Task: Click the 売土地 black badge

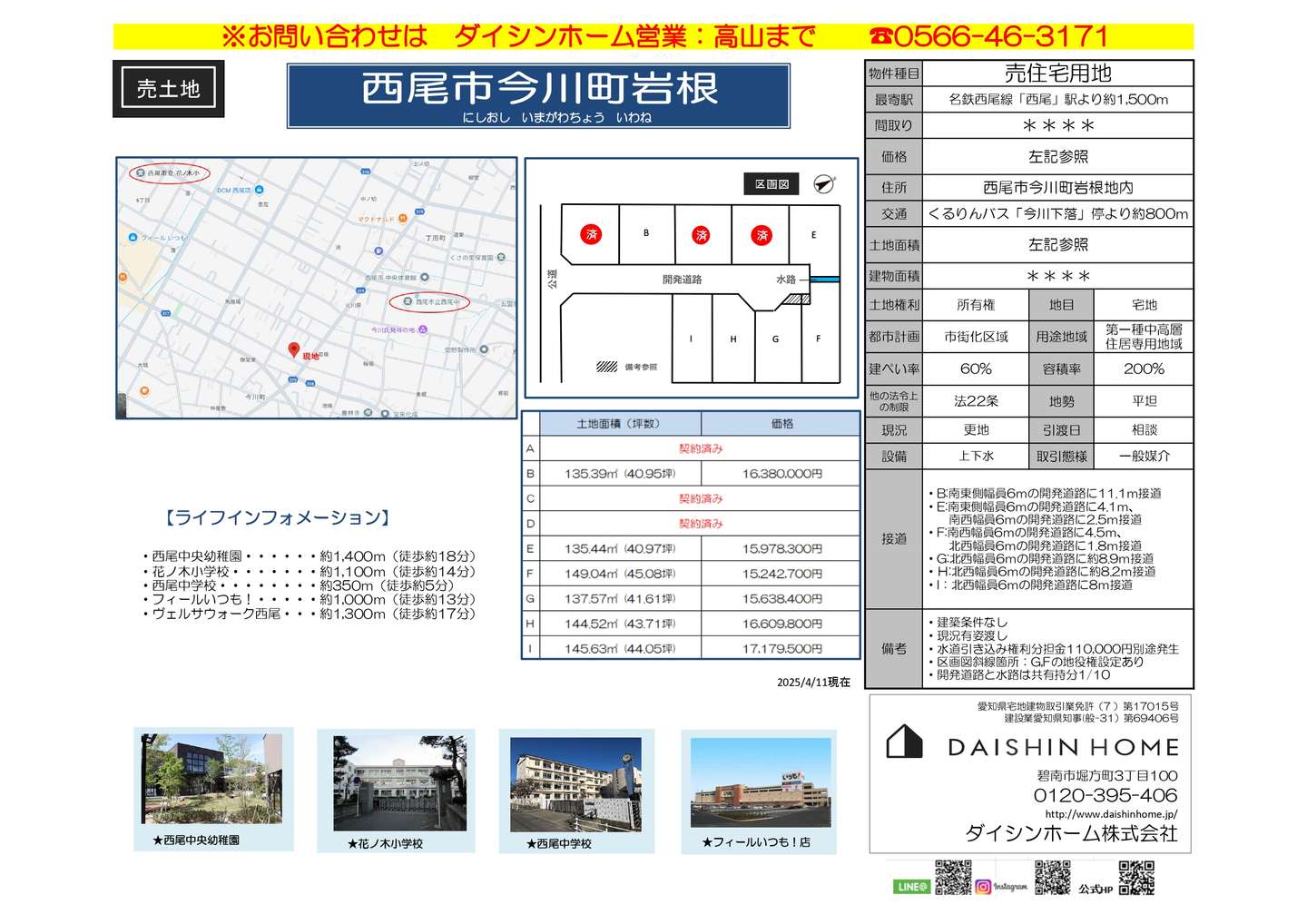Action: point(168,89)
